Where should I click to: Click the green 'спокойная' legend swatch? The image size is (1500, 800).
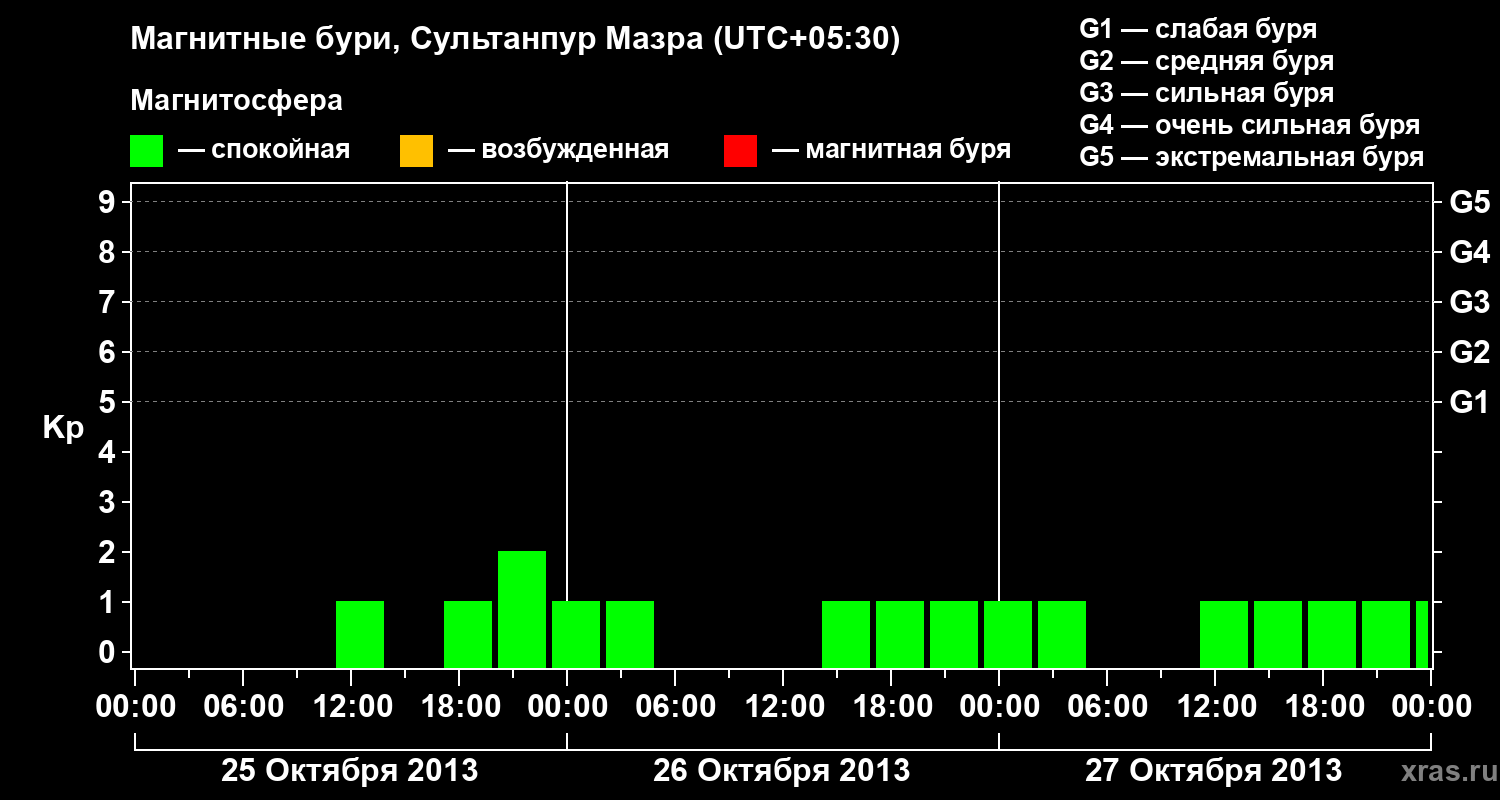click(x=147, y=151)
